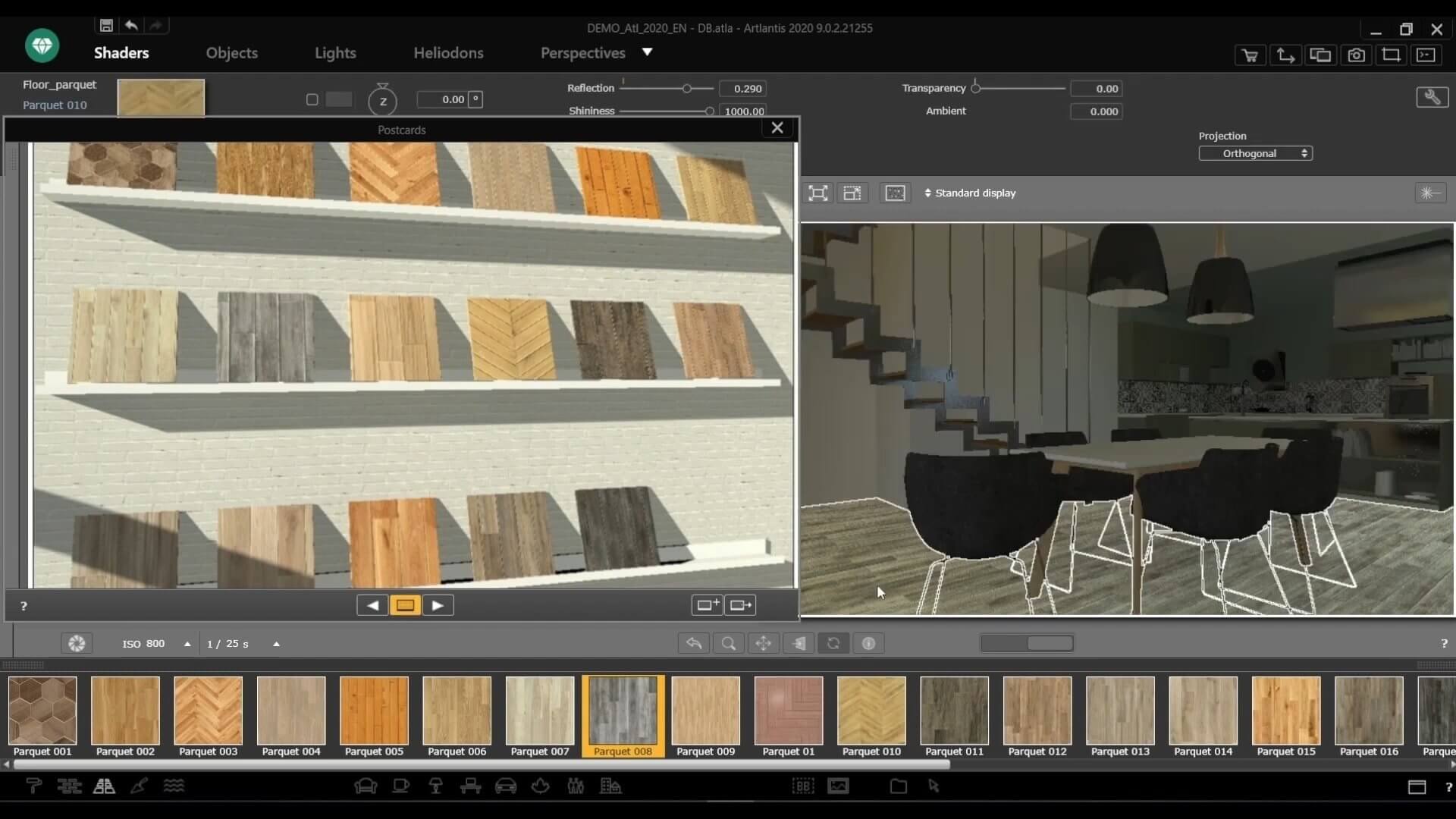1456x819 pixels.
Task: Click next arrow in Postcards viewer
Action: (438, 605)
